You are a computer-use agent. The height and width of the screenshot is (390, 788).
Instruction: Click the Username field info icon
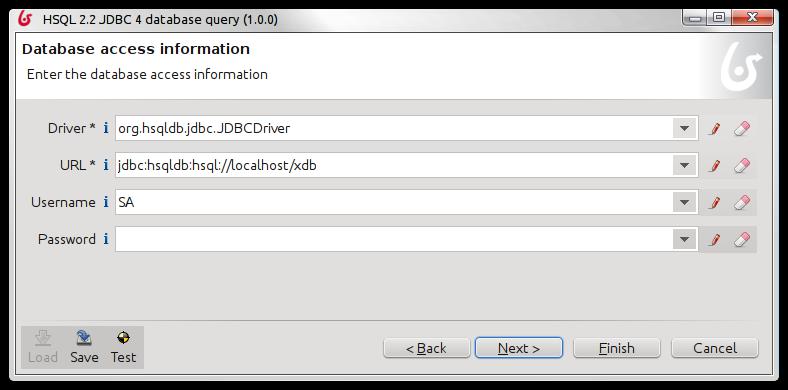click(106, 202)
